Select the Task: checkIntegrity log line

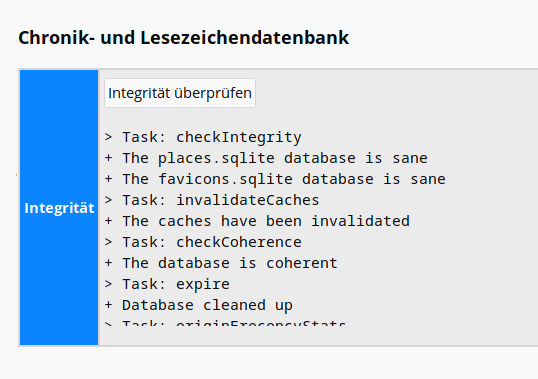coord(203,137)
